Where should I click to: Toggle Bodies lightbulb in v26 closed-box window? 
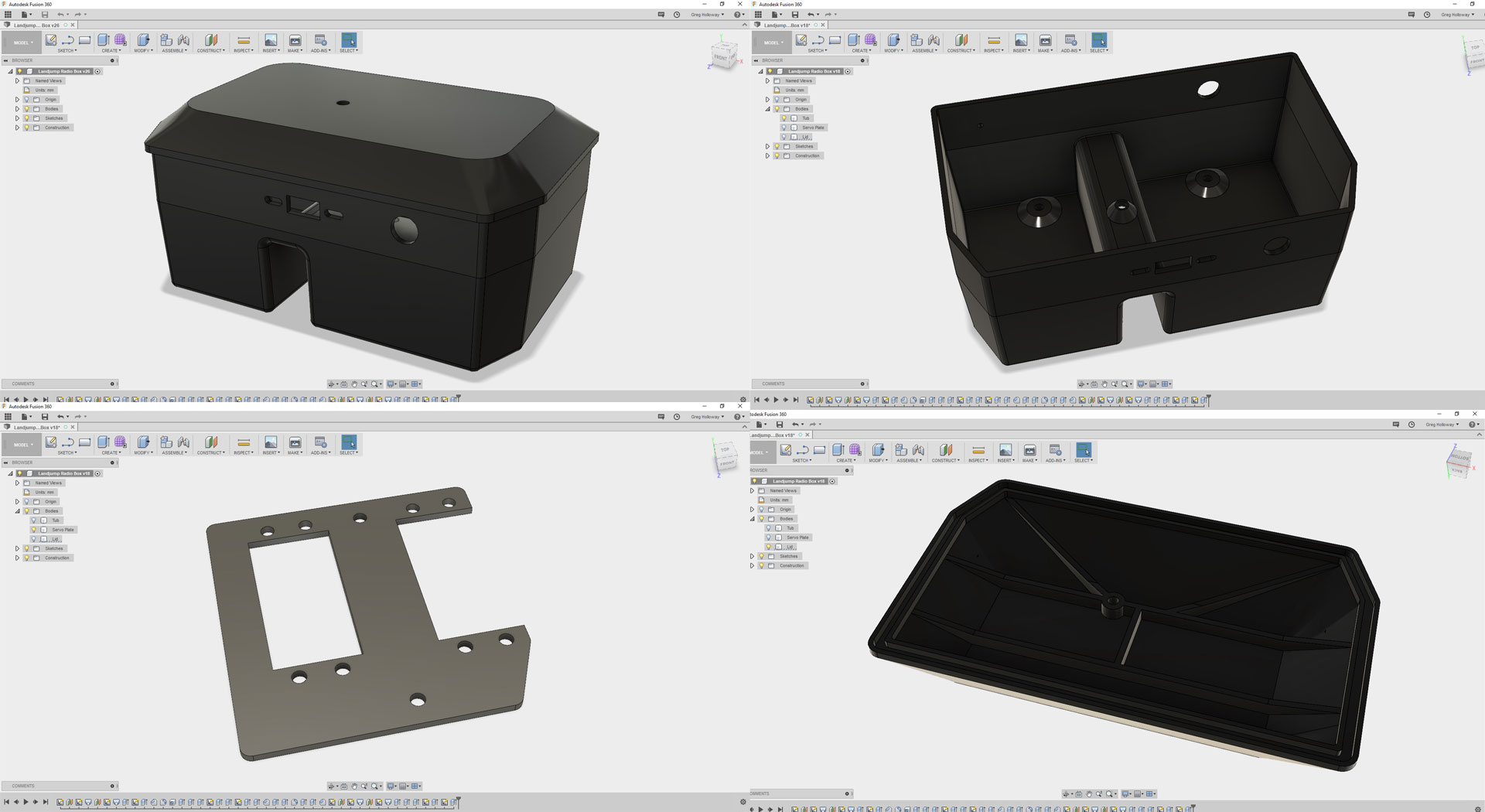(x=26, y=109)
